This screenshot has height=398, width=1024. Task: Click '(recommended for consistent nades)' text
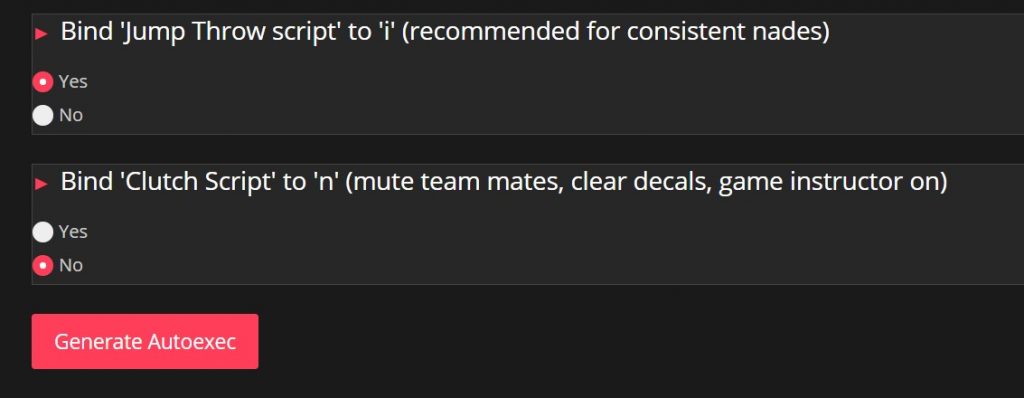click(x=615, y=32)
